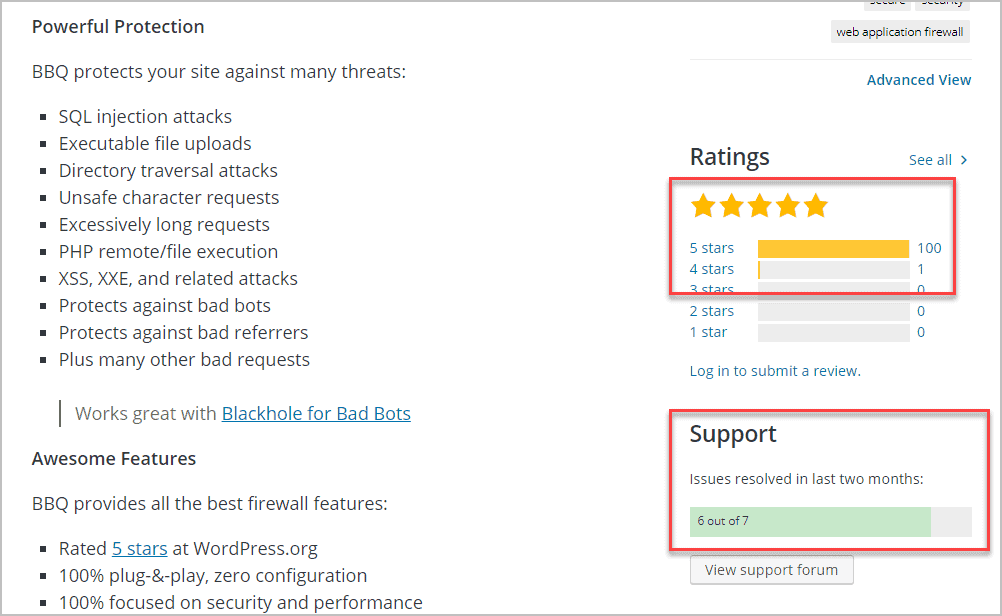Click the third gold star icon
The image size is (1002, 616).
click(759, 205)
